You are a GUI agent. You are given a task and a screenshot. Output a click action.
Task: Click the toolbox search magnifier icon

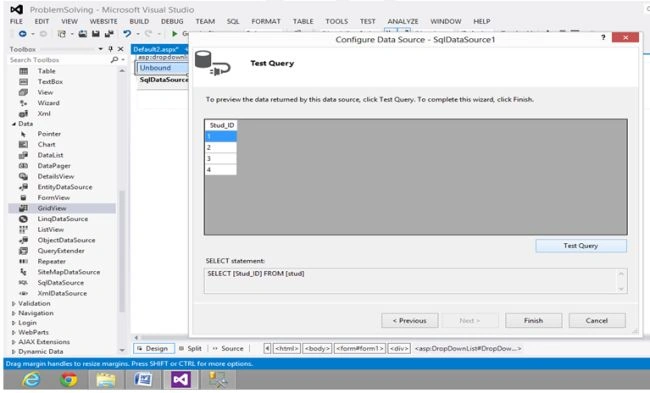114,60
